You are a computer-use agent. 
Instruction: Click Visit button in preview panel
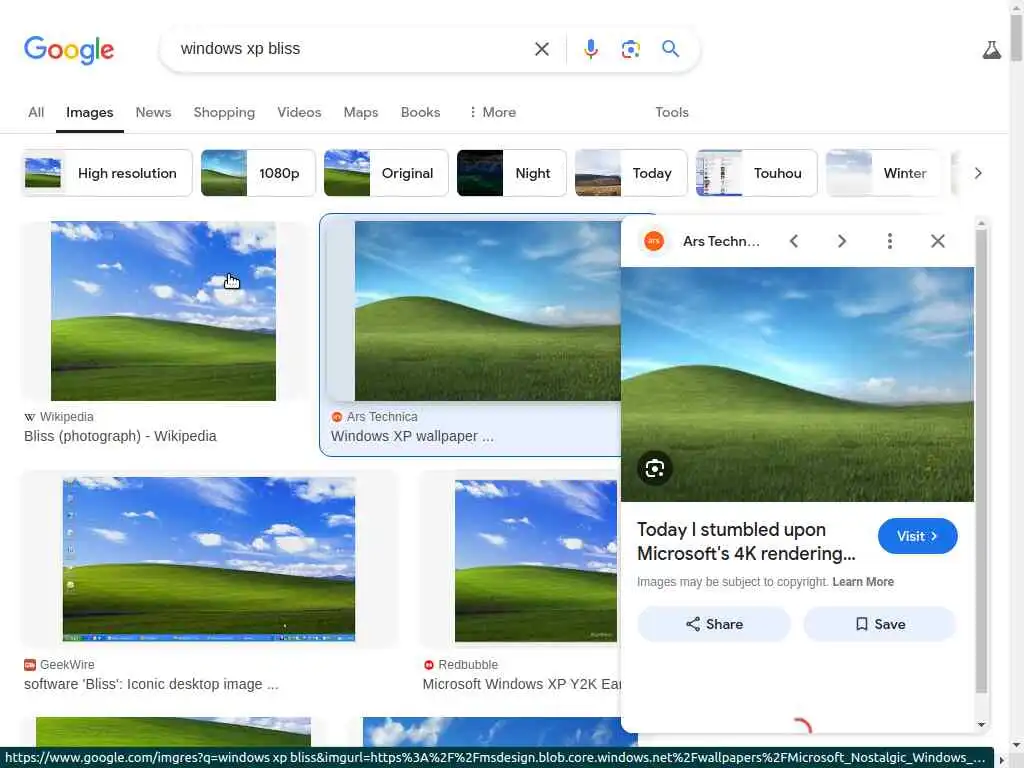[918, 536]
